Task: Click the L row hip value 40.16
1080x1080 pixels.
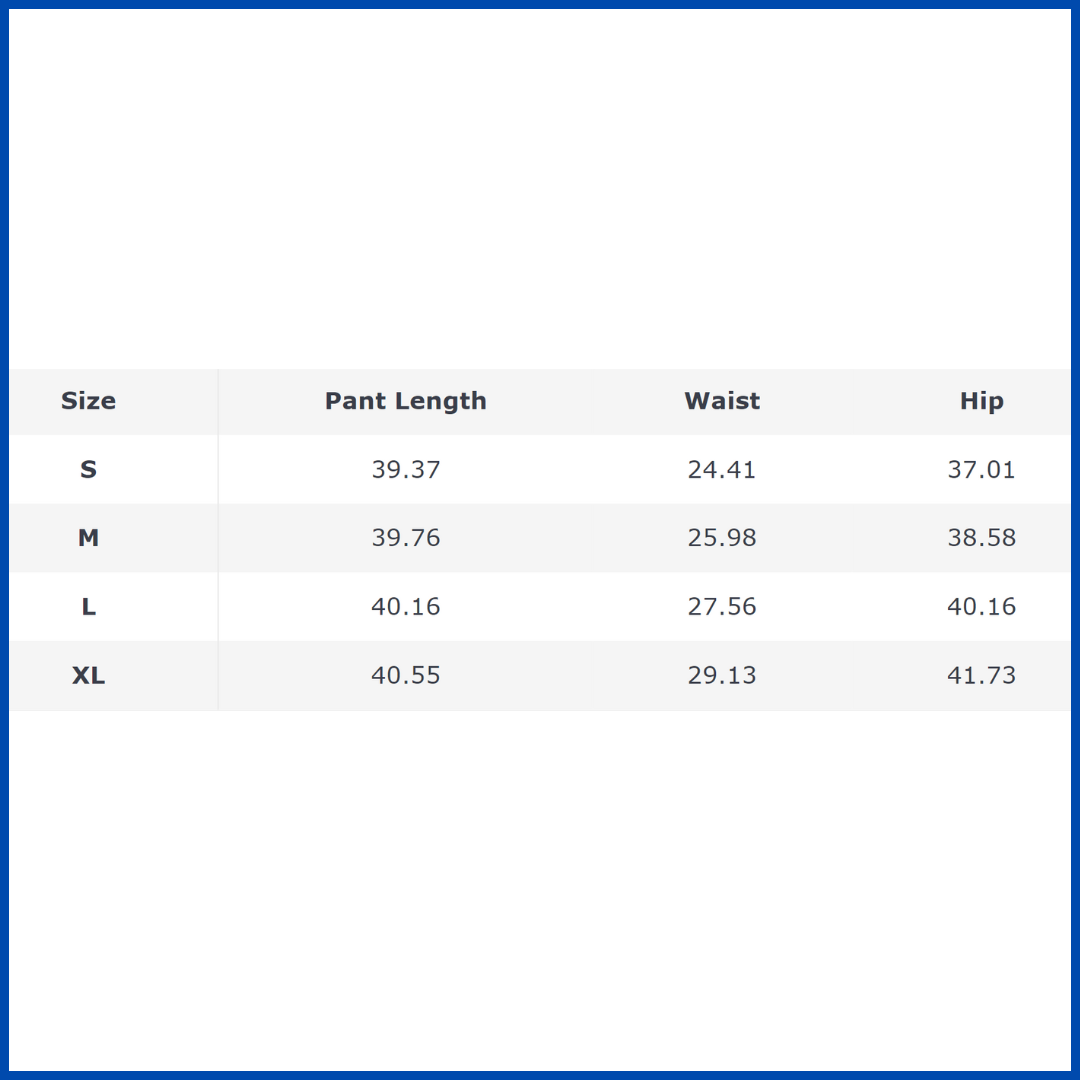Action: point(981,607)
